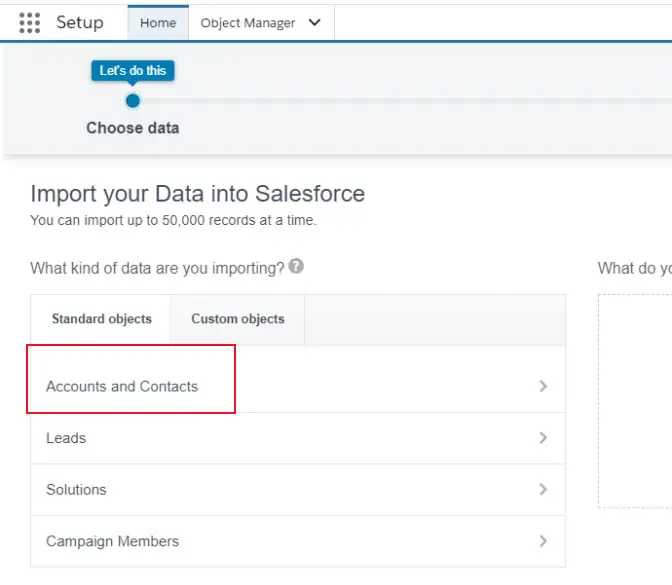Expand the Campaign Members chevron
This screenshot has width=672, height=585.
point(543,541)
